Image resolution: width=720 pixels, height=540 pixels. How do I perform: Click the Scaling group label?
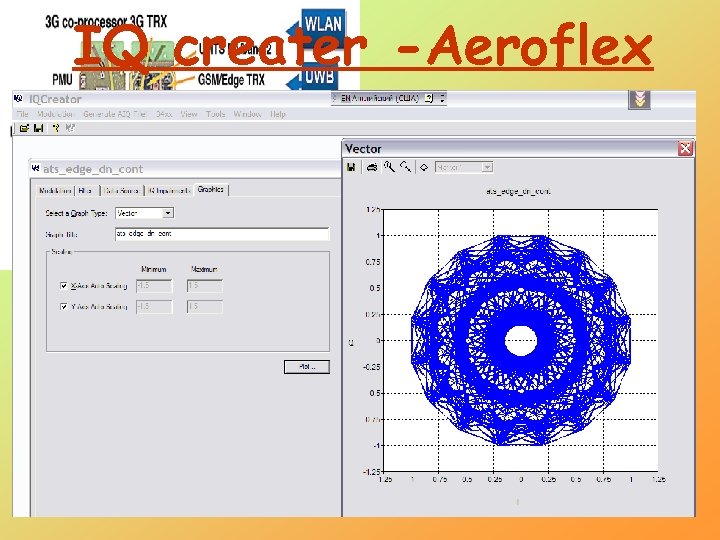(x=62, y=252)
